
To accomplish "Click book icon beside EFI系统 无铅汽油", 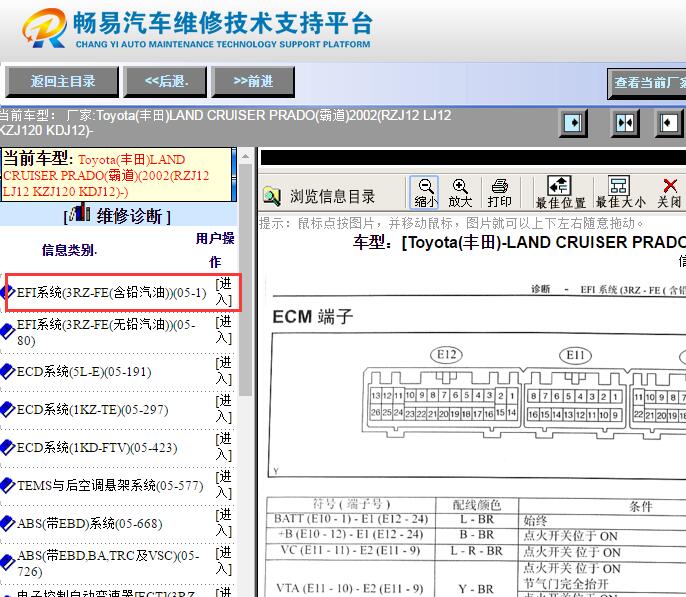I will [7, 332].
